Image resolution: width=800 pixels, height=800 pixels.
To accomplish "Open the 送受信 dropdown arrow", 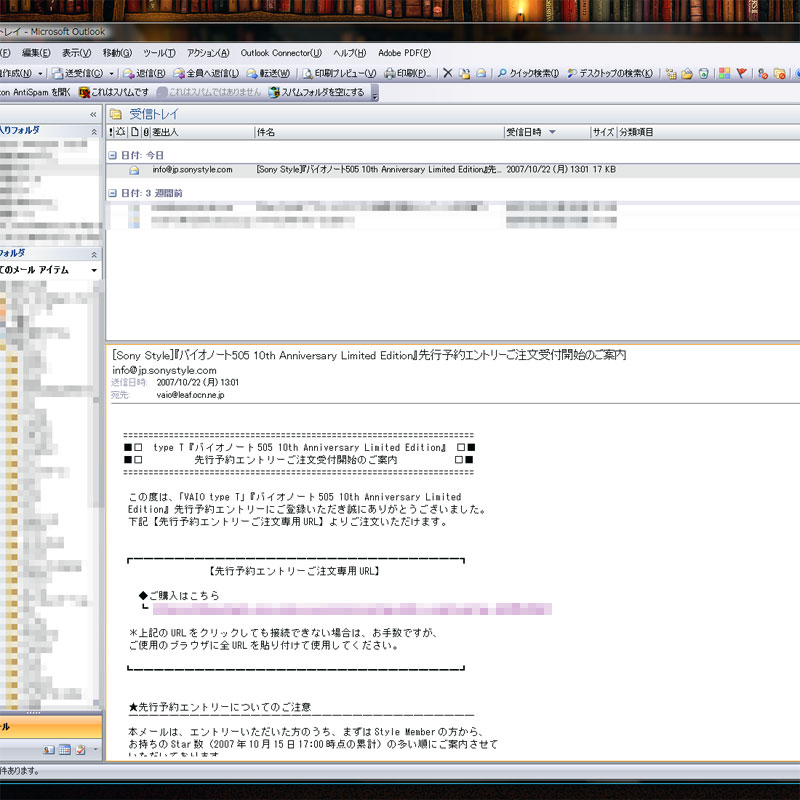I will (x=111, y=73).
